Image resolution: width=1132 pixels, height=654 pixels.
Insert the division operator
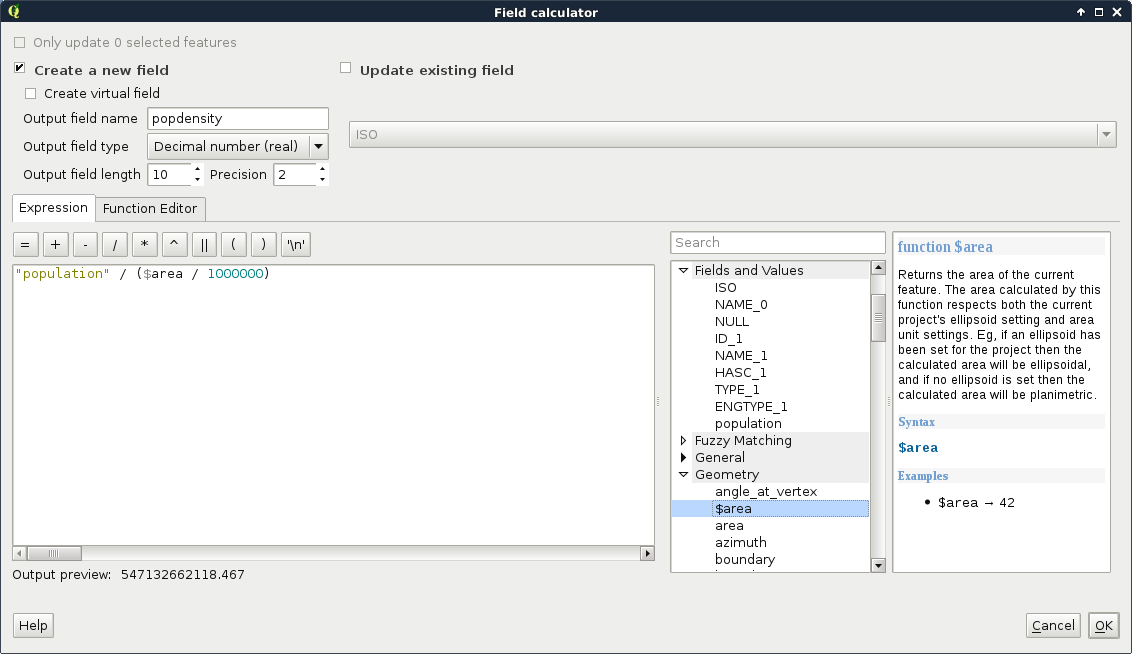click(115, 244)
